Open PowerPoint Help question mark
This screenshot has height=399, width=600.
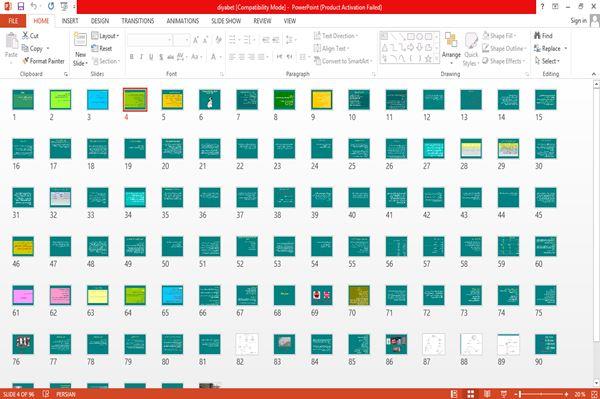(x=542, y=7)
